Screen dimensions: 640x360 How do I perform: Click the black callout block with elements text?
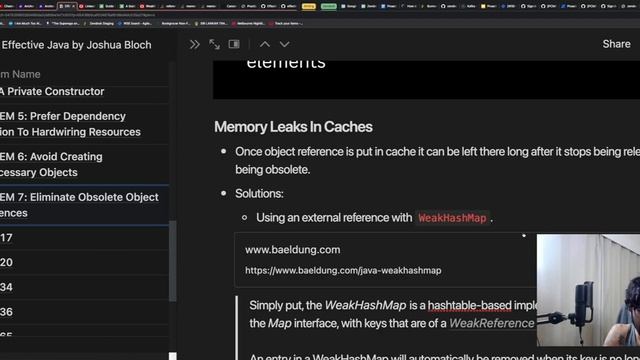click(x=427, y=80)
